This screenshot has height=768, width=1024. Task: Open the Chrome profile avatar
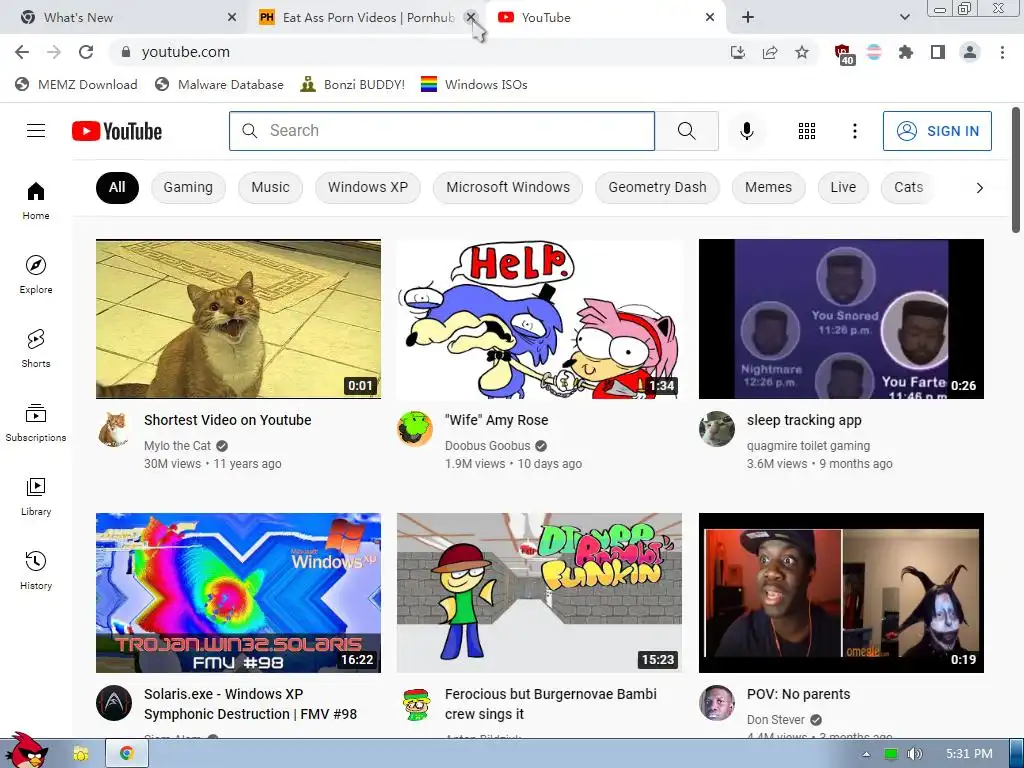click(x=970, y=52)
